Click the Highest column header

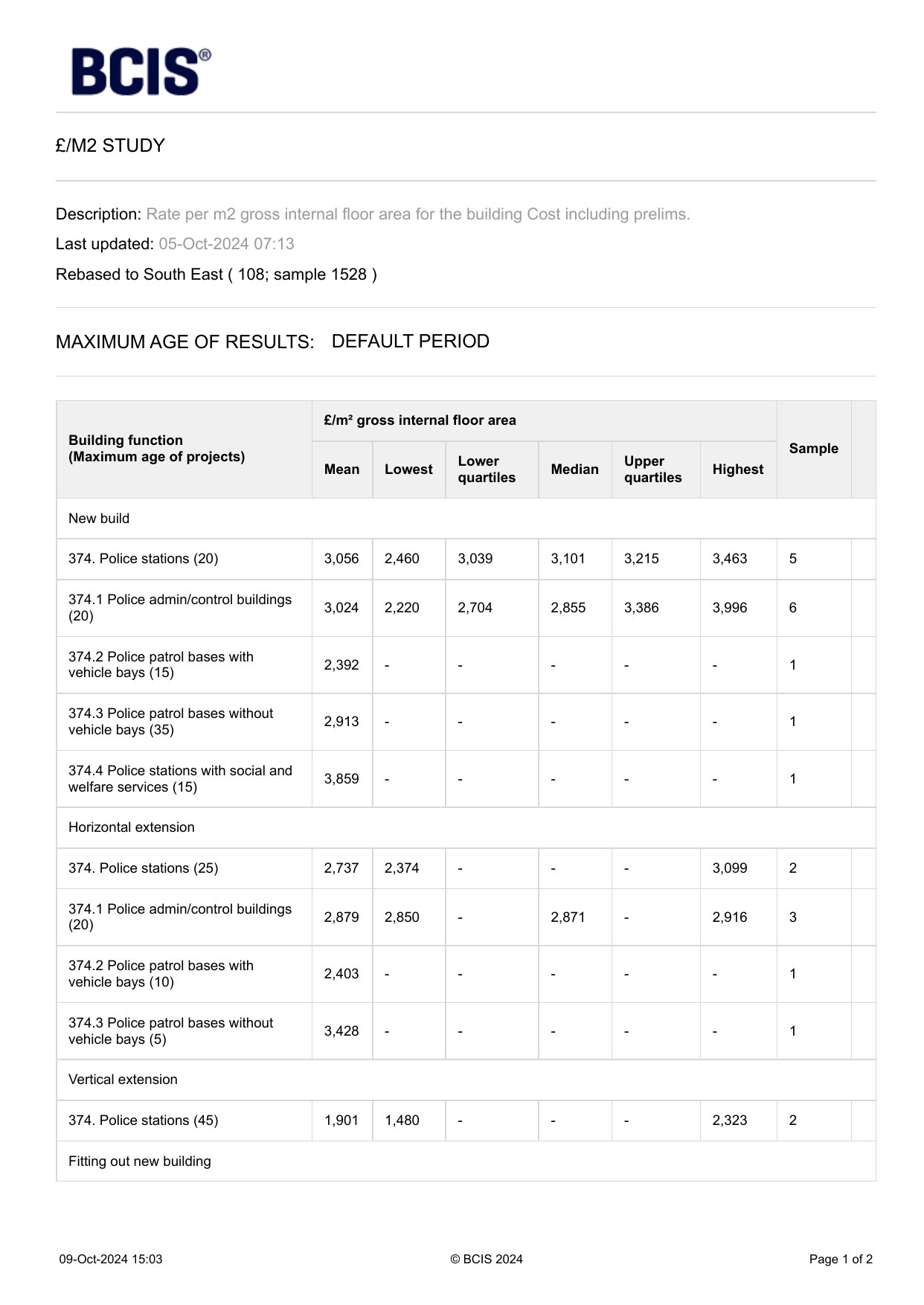(737, 469)
